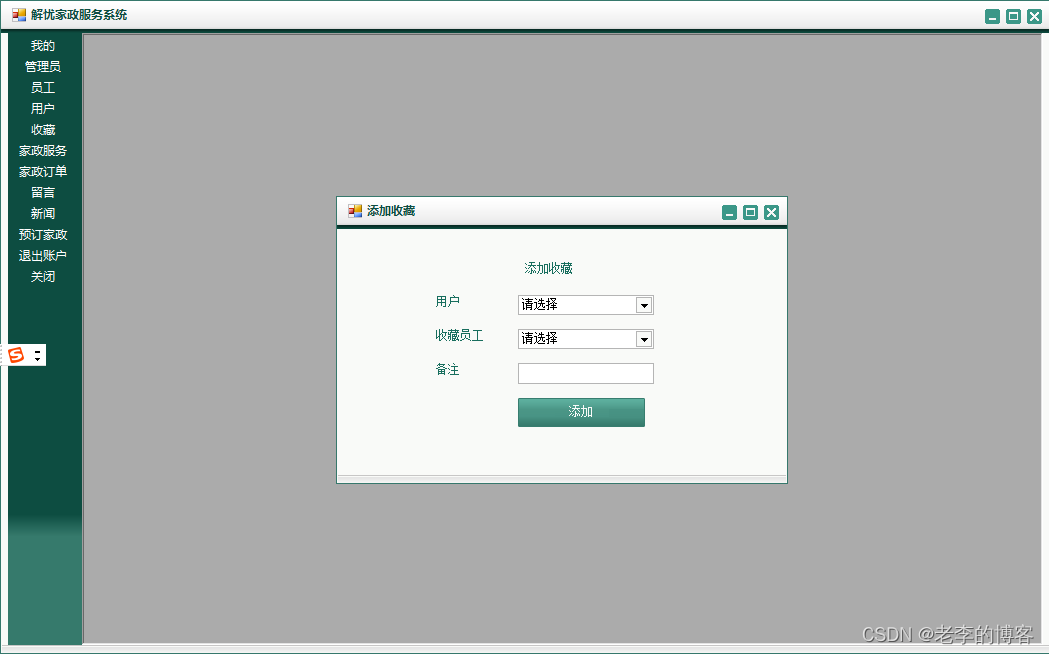The width and height of the screenshot is (1049, 654).
Task: Click the main window app icon
Action: click(19, 15)
